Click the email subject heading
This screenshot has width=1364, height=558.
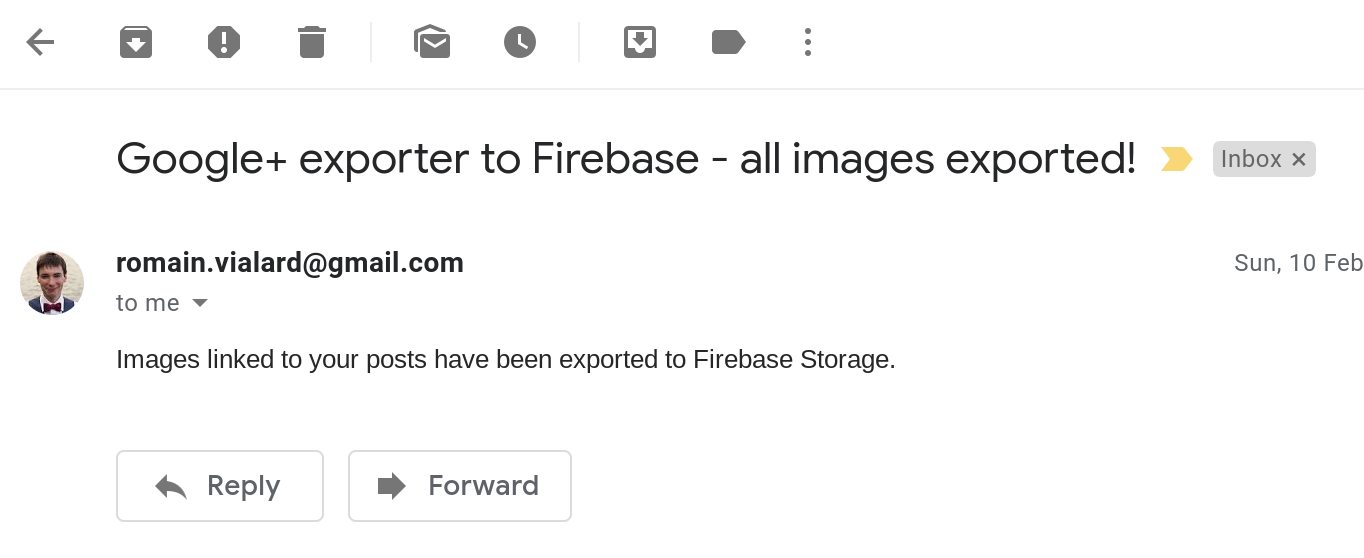click(x=626, y=159)
